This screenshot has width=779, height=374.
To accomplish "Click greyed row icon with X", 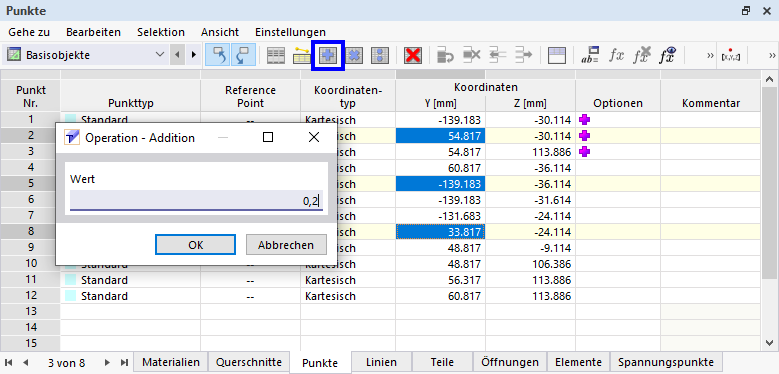I will pyautogui.click(x=471, y=55).
